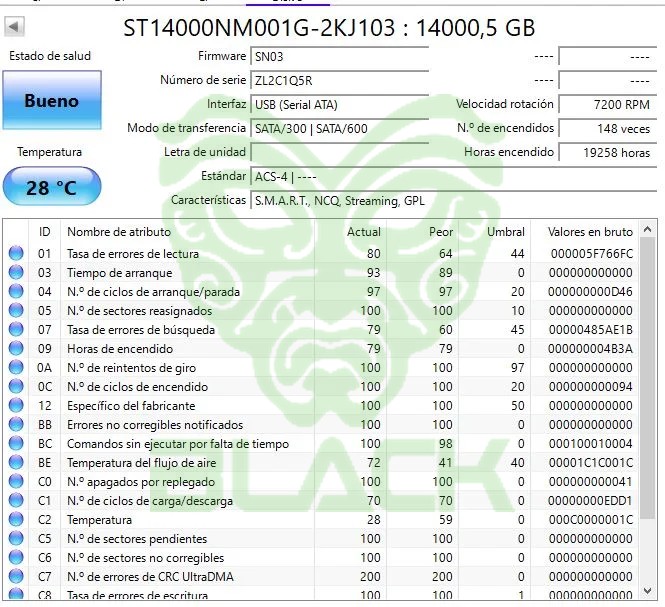Select the Específico del fabricante row
The image size is (665, 607).
pos(321,406)
